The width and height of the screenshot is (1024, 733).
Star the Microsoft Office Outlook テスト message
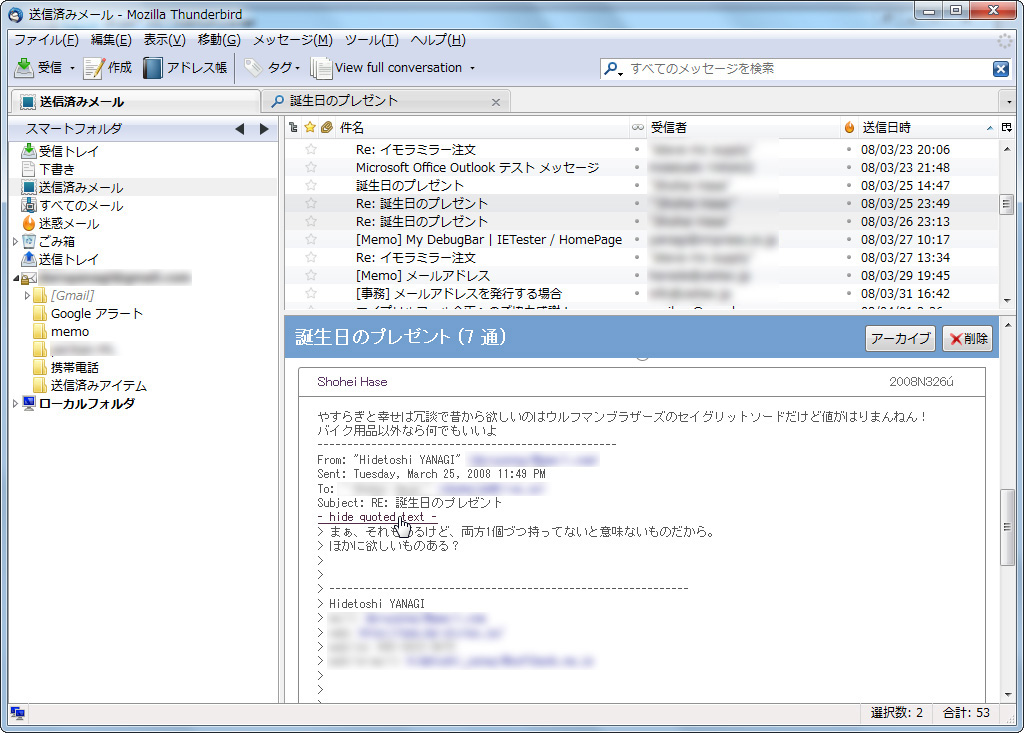tap(311, 168)
